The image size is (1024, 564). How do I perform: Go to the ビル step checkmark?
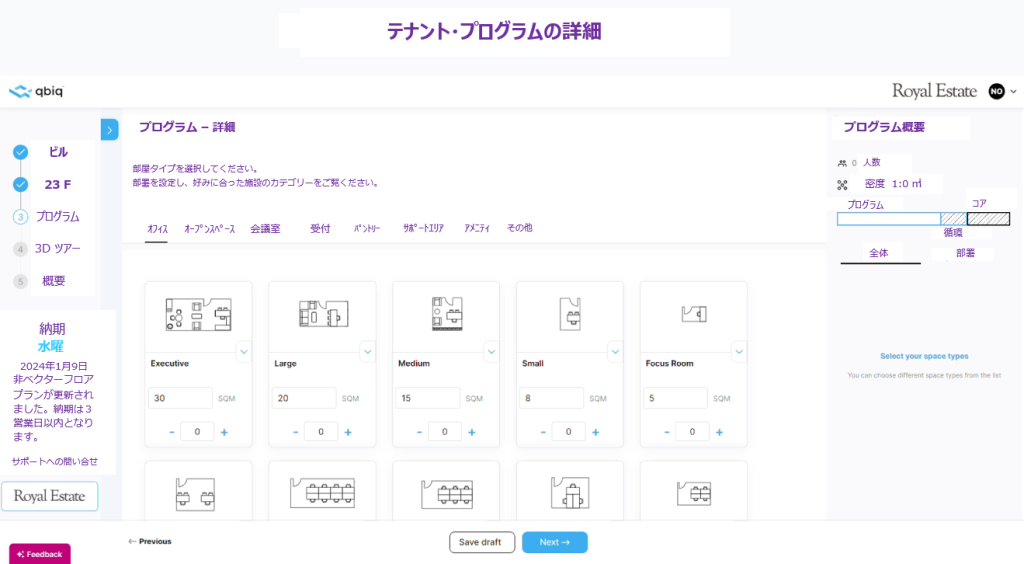pyautogui.click(x=21, y=152)
